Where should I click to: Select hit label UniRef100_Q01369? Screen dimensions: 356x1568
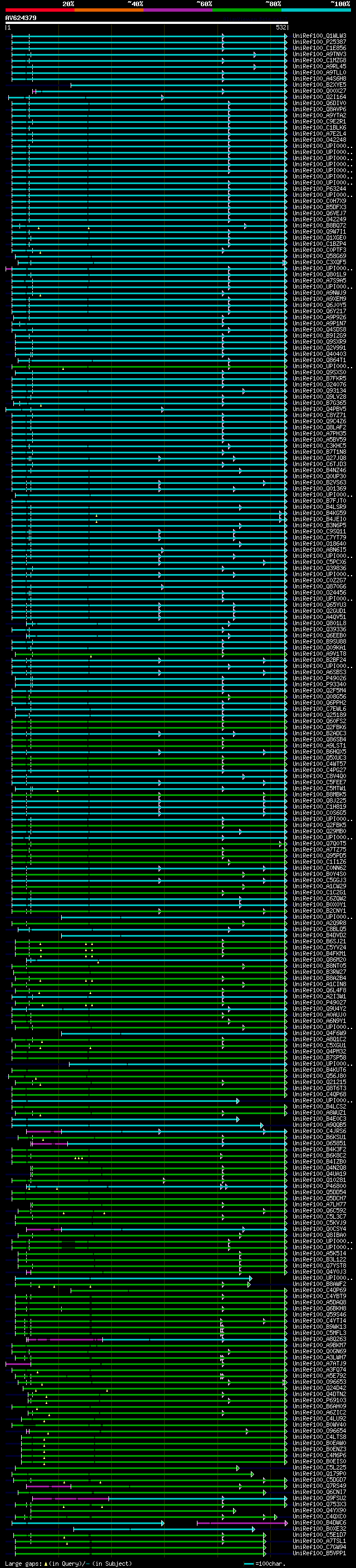319,488
